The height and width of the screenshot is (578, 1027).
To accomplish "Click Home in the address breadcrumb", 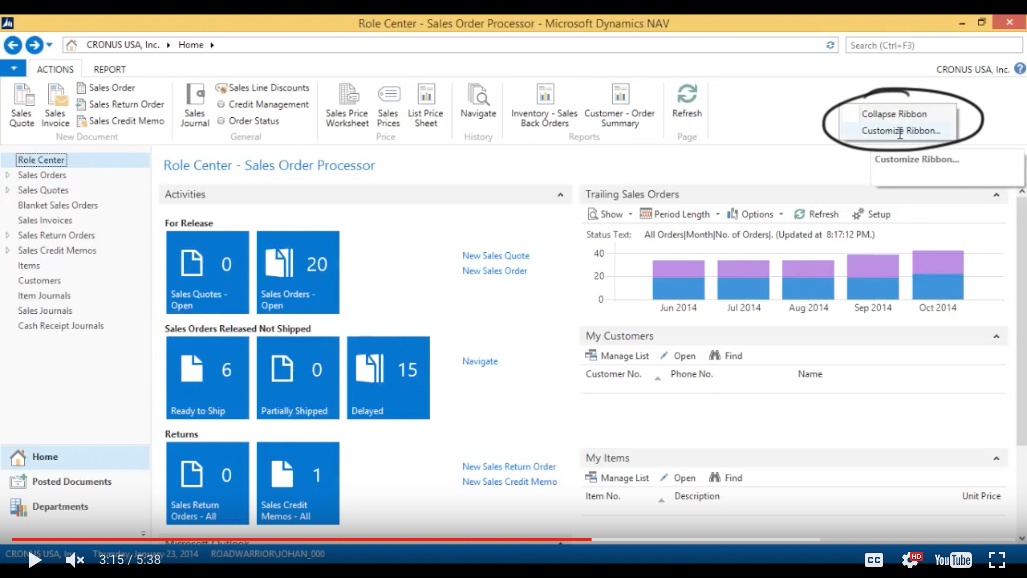I will pyautogui.click(x=191, y=45).
